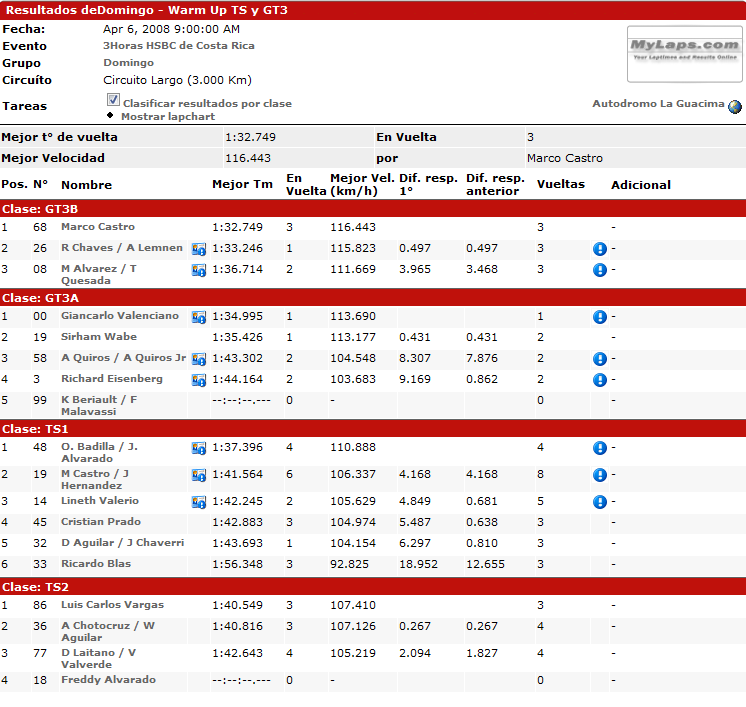Image resolution: width=746 pixels, height=707 pixels.
Task: Click the date Apr 6, 2008 9:00:00 AM
Action: 171,29
